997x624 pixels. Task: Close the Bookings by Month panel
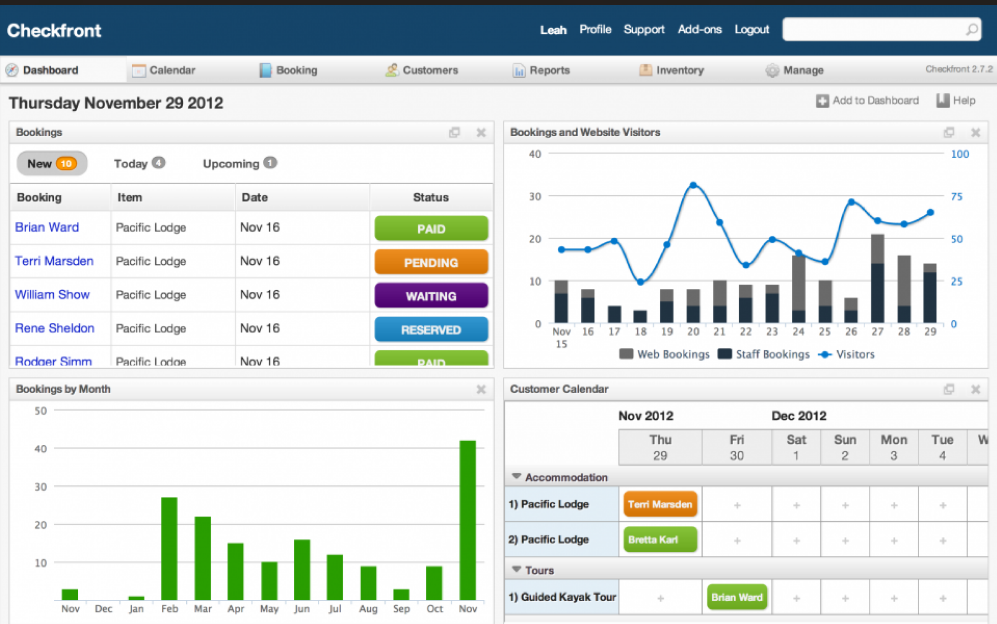pyautogui.click(x=481, y=389)
